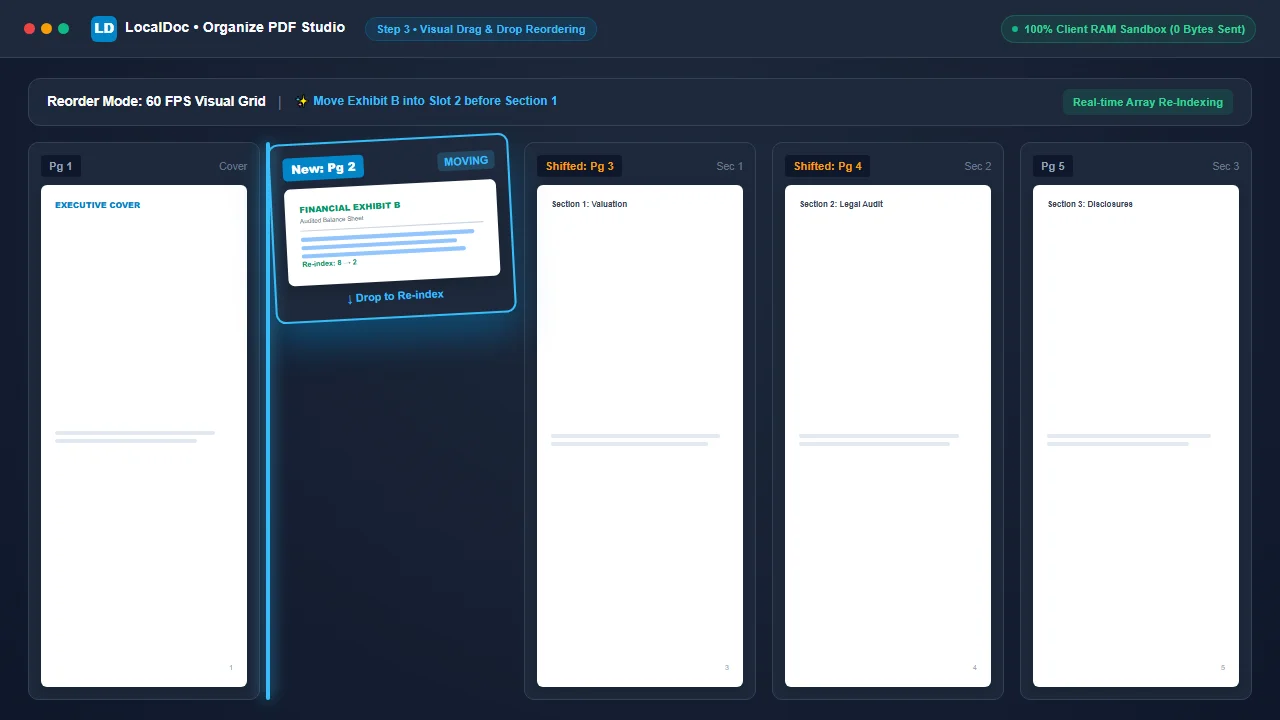Click the Re-index: 8 → 2 text
The image size is (1280, 720).
[x=329, y=262]
